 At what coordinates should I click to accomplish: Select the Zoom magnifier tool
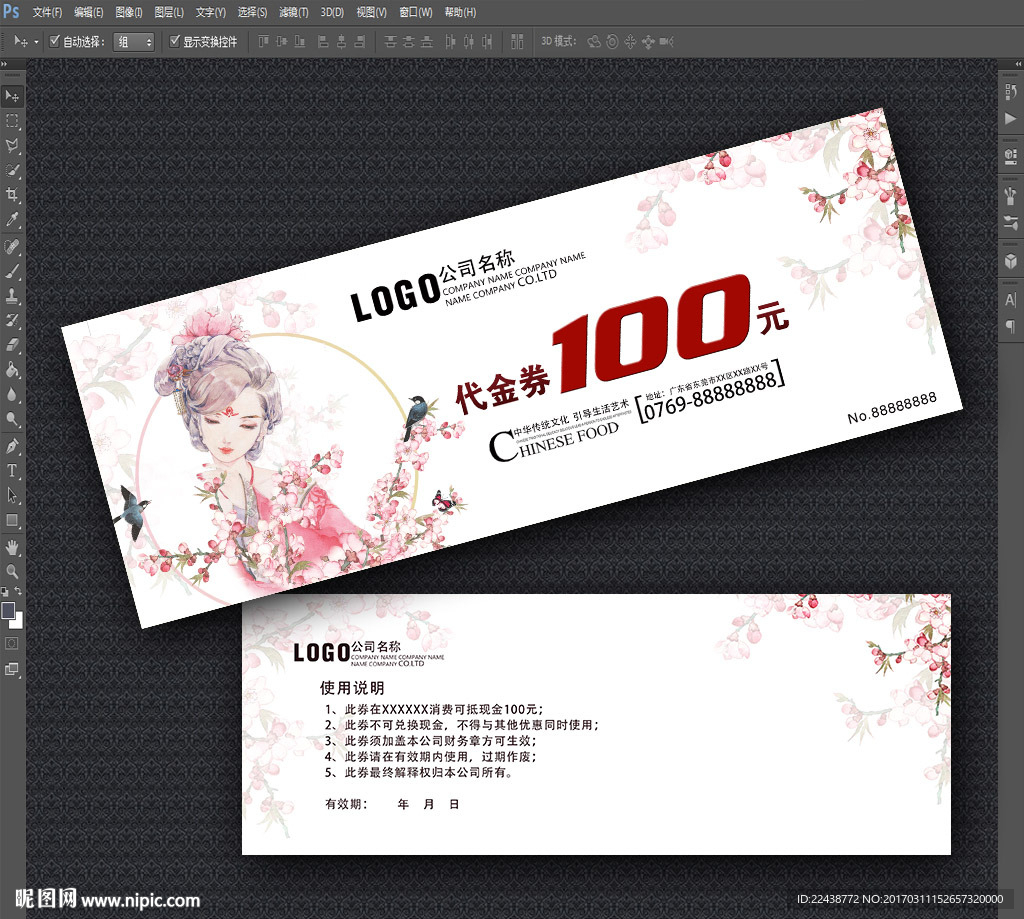click(12, 572)
